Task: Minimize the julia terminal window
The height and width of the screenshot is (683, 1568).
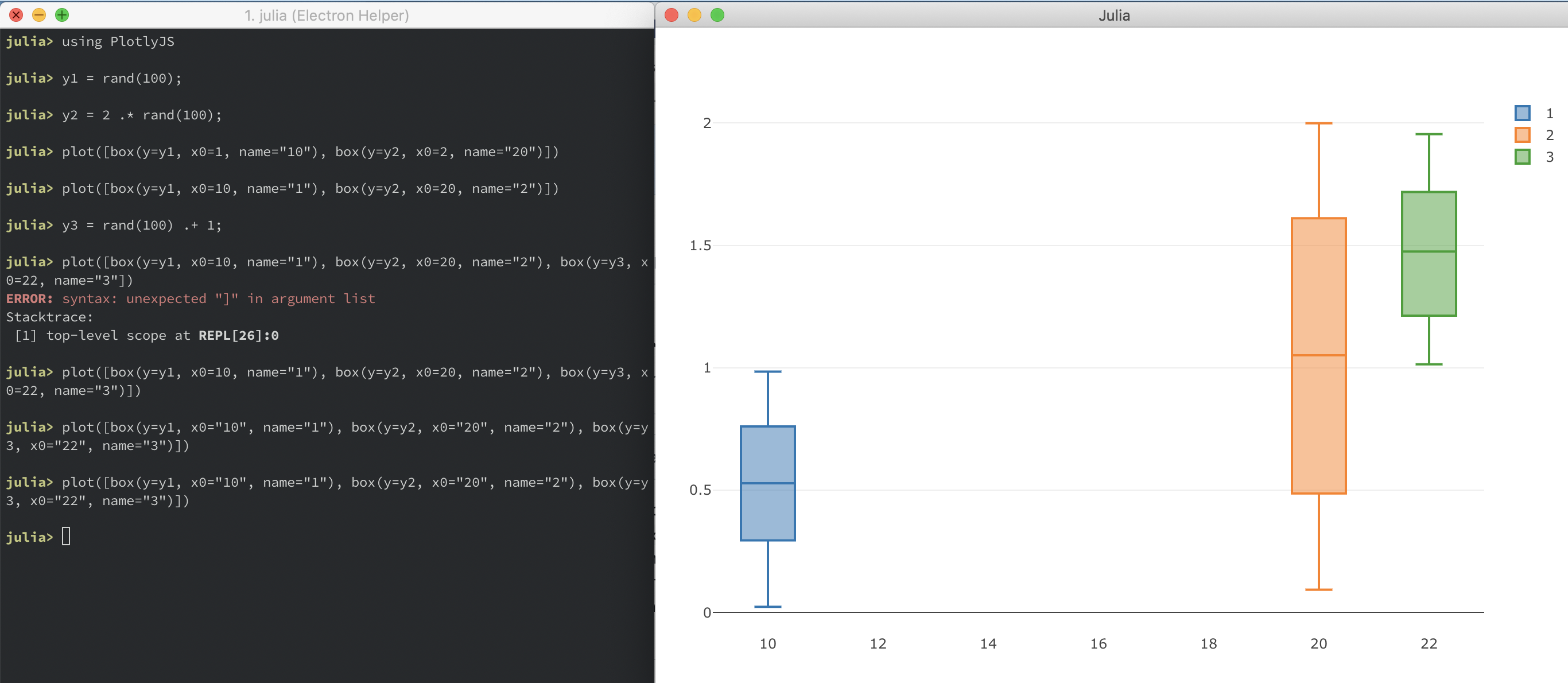Action: pos(39,15)
